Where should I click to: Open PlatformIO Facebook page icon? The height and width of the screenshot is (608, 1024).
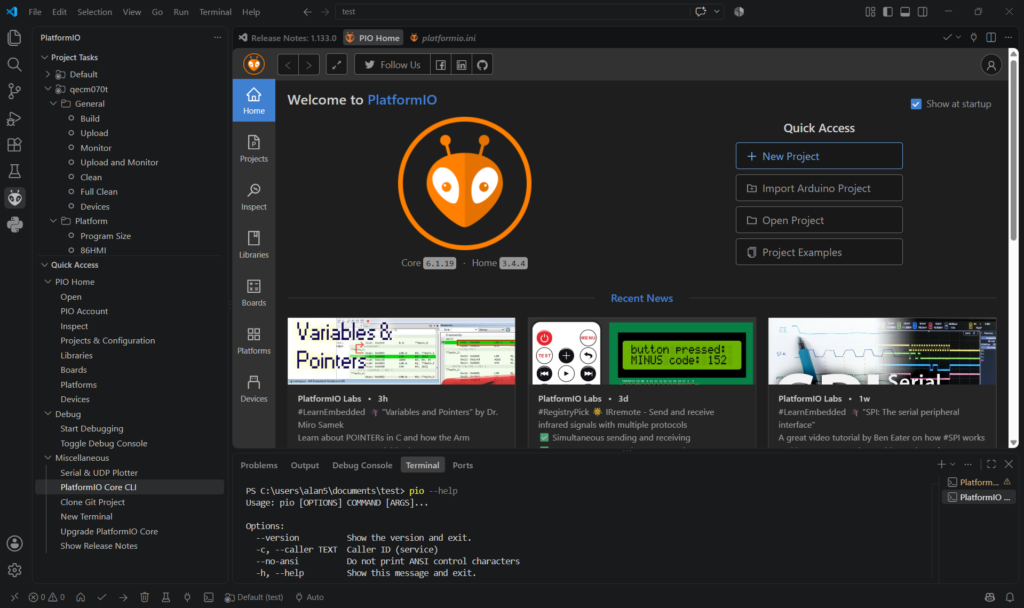tap(441, 65)
